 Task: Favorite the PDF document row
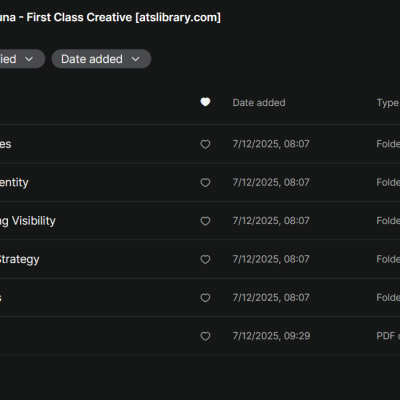coord(205,336)
